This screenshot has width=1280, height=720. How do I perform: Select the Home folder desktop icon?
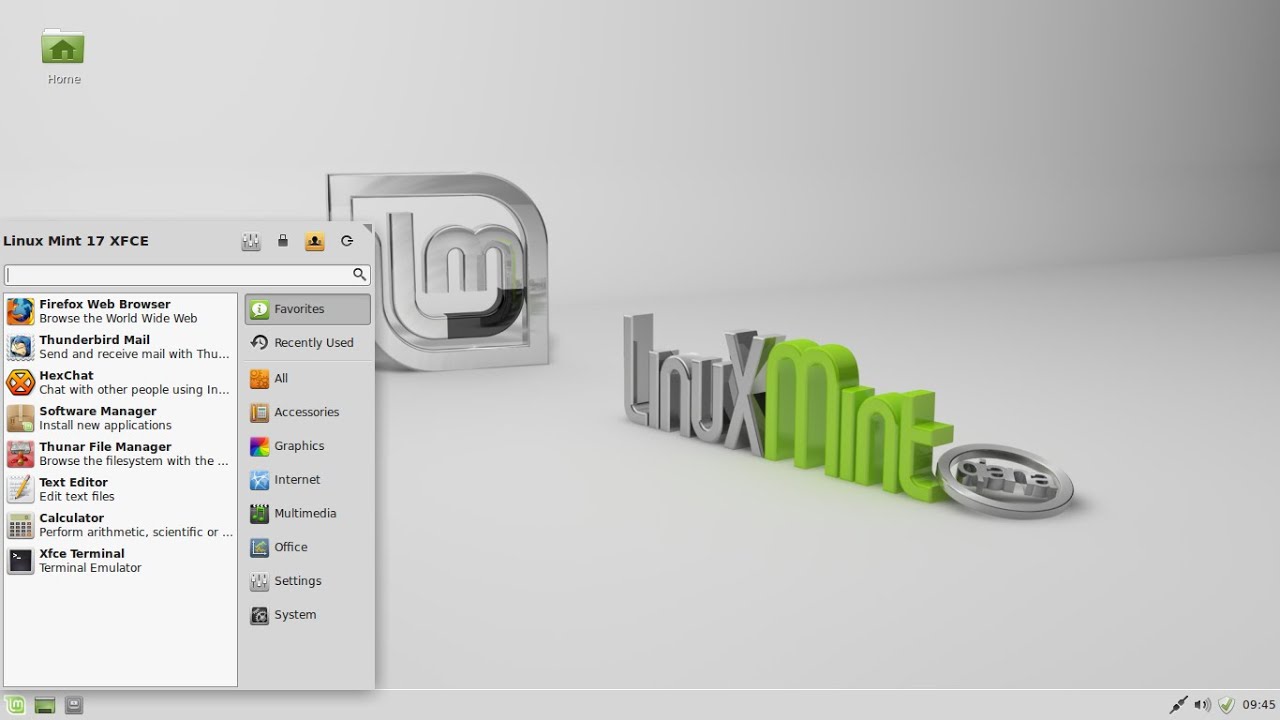(x=63, y=57)
